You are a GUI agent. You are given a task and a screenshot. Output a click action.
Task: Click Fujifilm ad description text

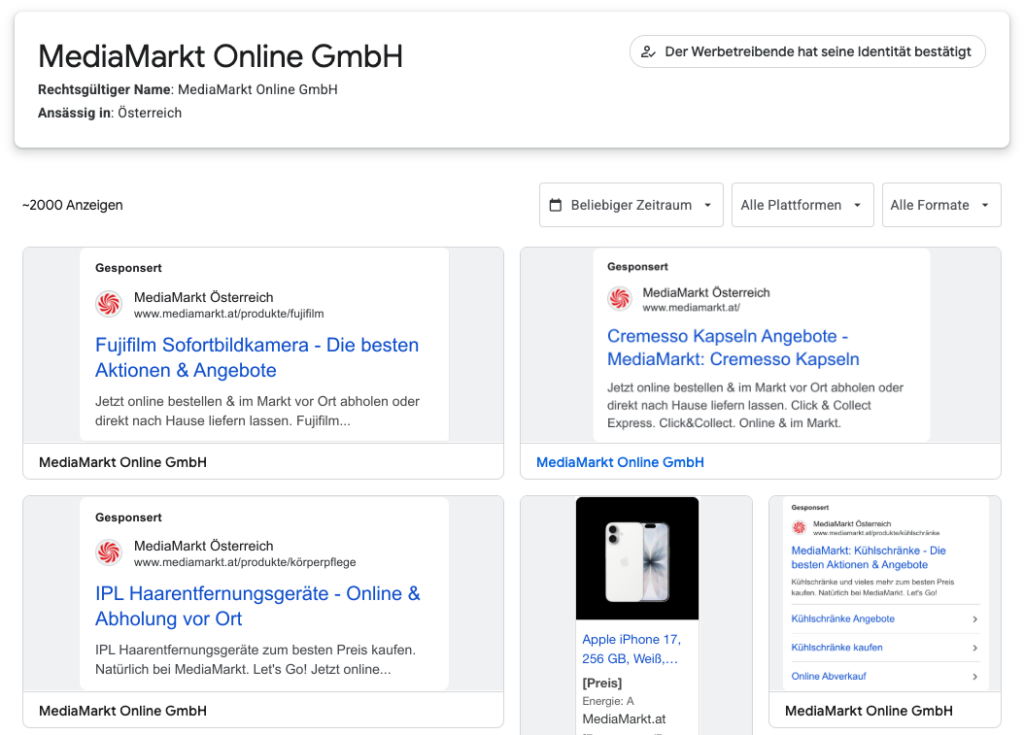point(257,411)
